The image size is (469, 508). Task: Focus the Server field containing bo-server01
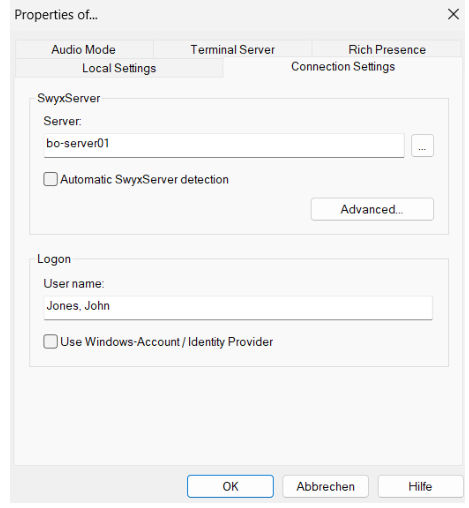click(x=224, y=145)
